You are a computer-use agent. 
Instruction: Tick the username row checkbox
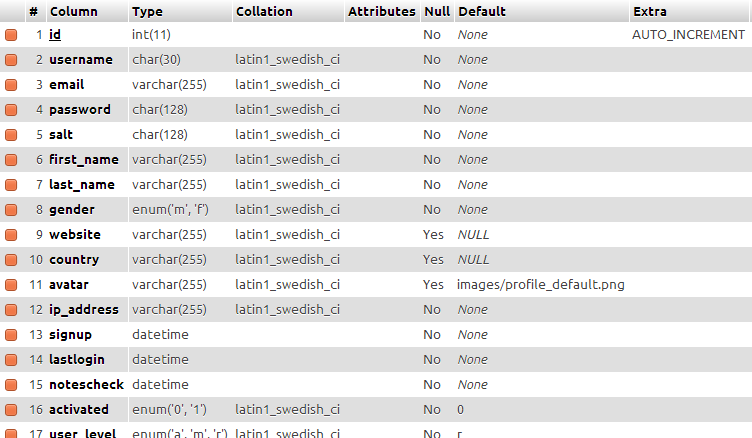[11, 60]
